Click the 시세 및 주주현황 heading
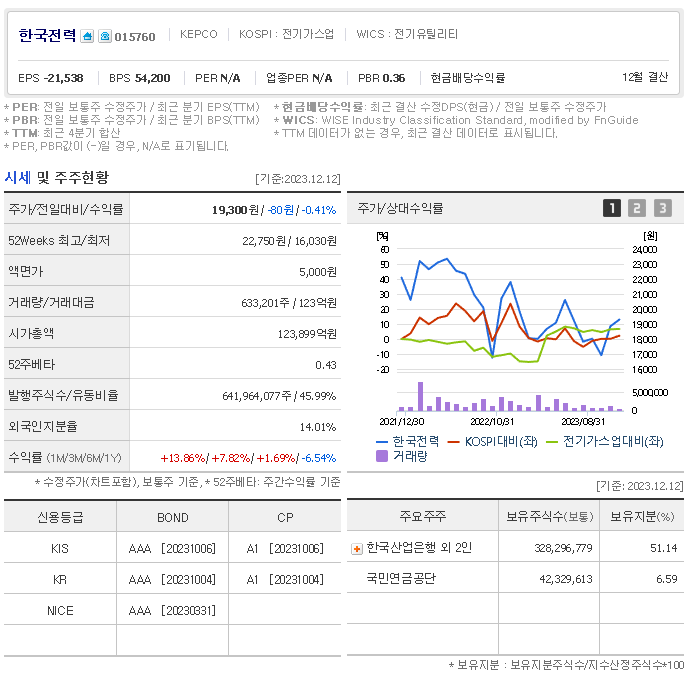 56,178
